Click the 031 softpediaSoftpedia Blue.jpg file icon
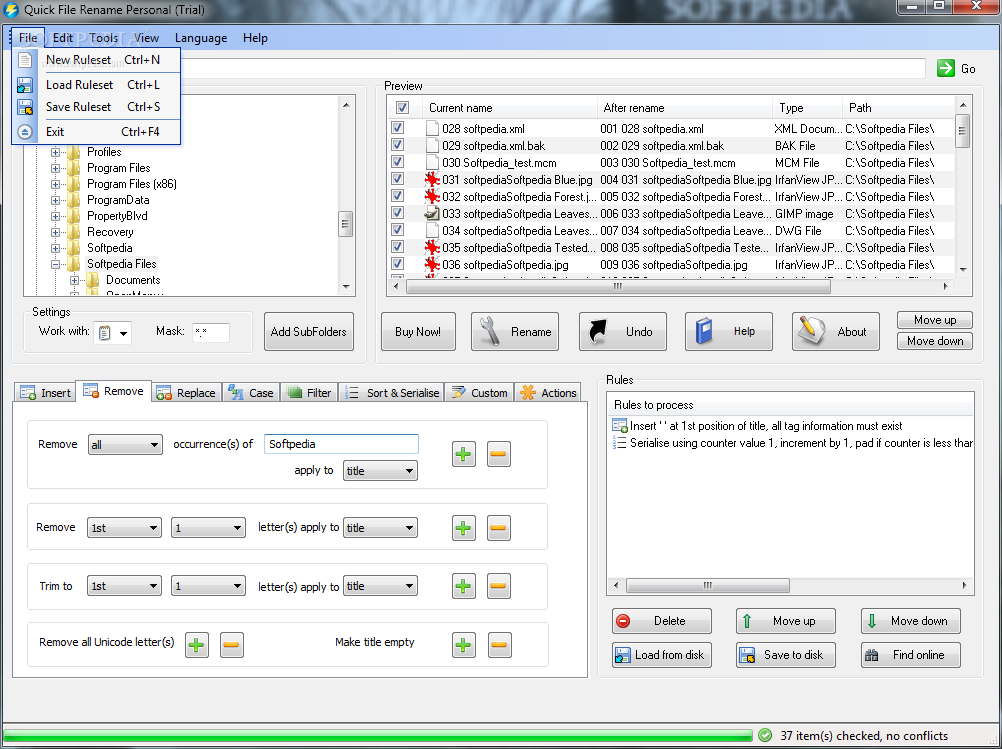This screenshot has width=1002, height=749. point(432,180)
